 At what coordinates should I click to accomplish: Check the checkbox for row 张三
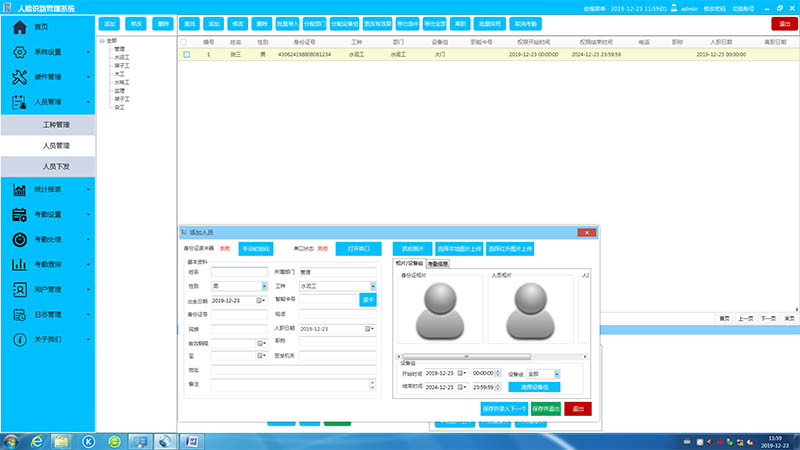(x=187, y=55)
